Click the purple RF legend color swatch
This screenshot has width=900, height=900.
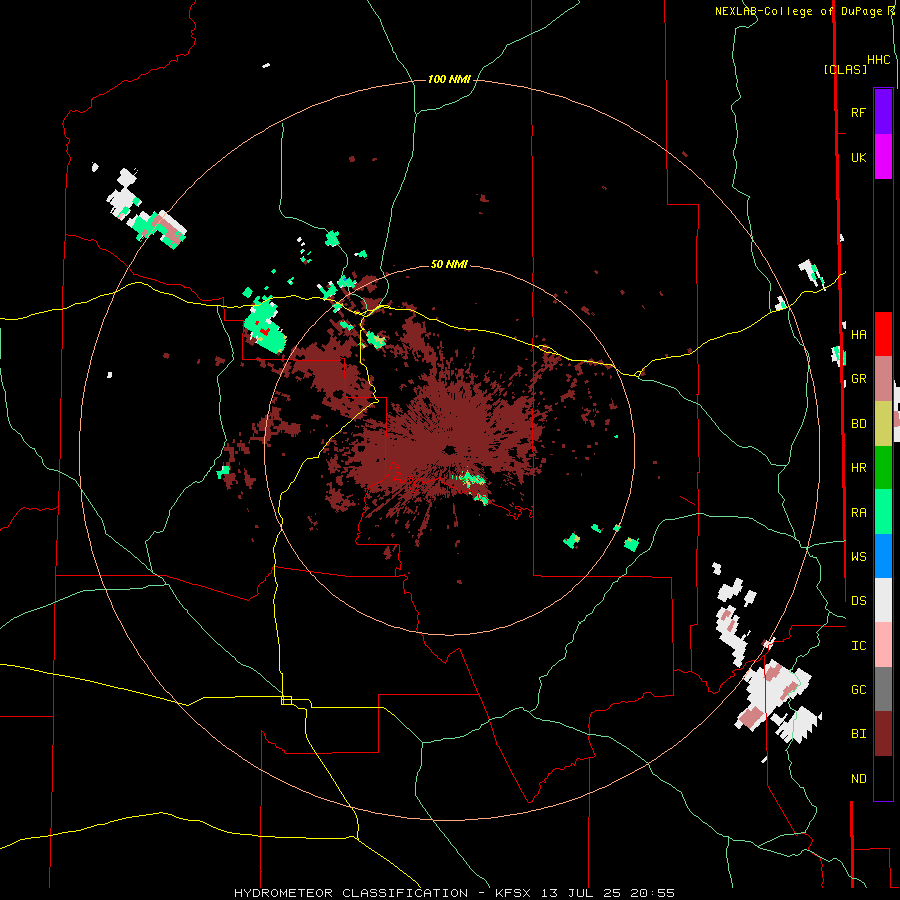tap(883, 112)
